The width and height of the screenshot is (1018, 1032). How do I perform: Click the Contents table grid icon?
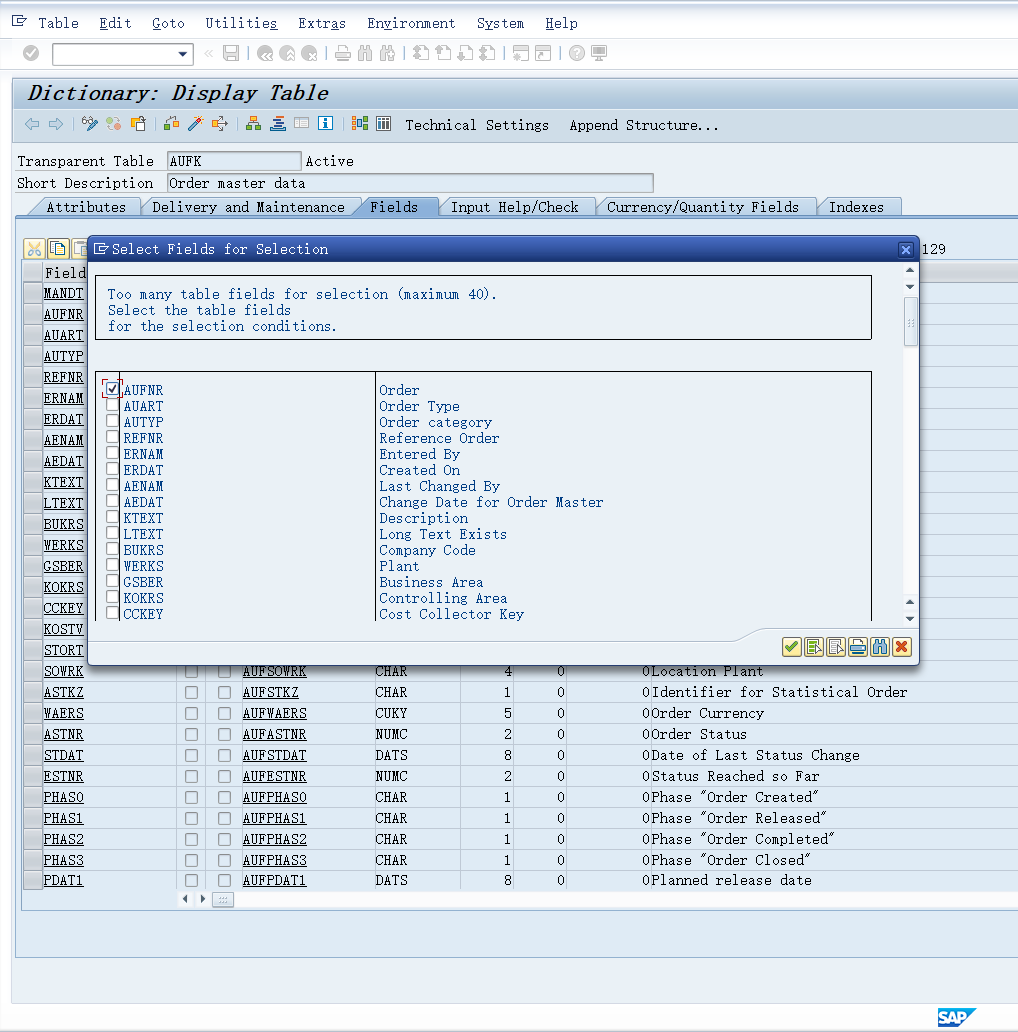pyautogui.click(x=384, y=124)
